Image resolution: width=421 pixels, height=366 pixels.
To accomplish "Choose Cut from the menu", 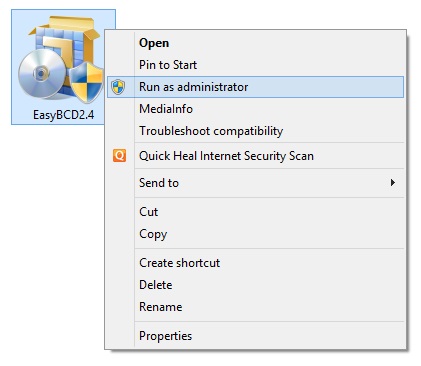I will point(149,212).
